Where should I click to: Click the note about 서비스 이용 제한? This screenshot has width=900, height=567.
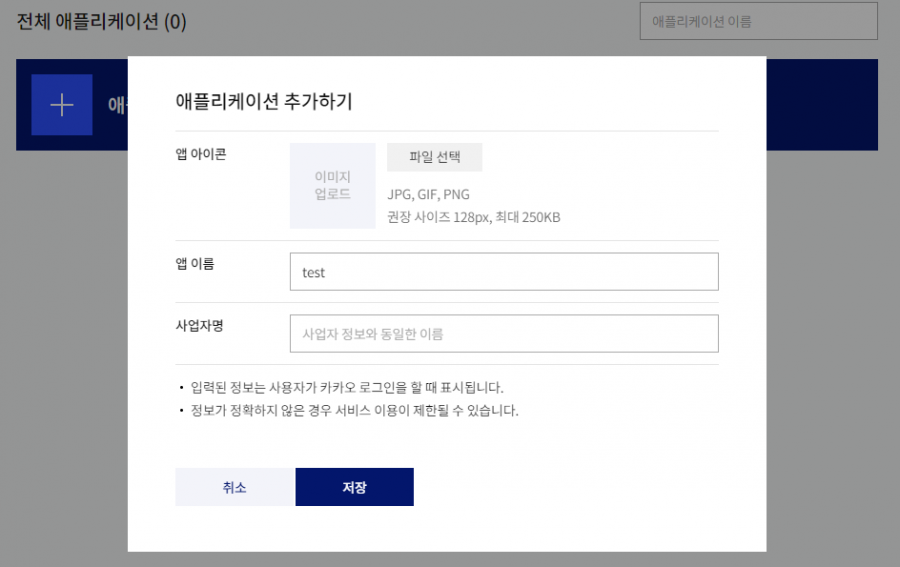pos(354,410)
